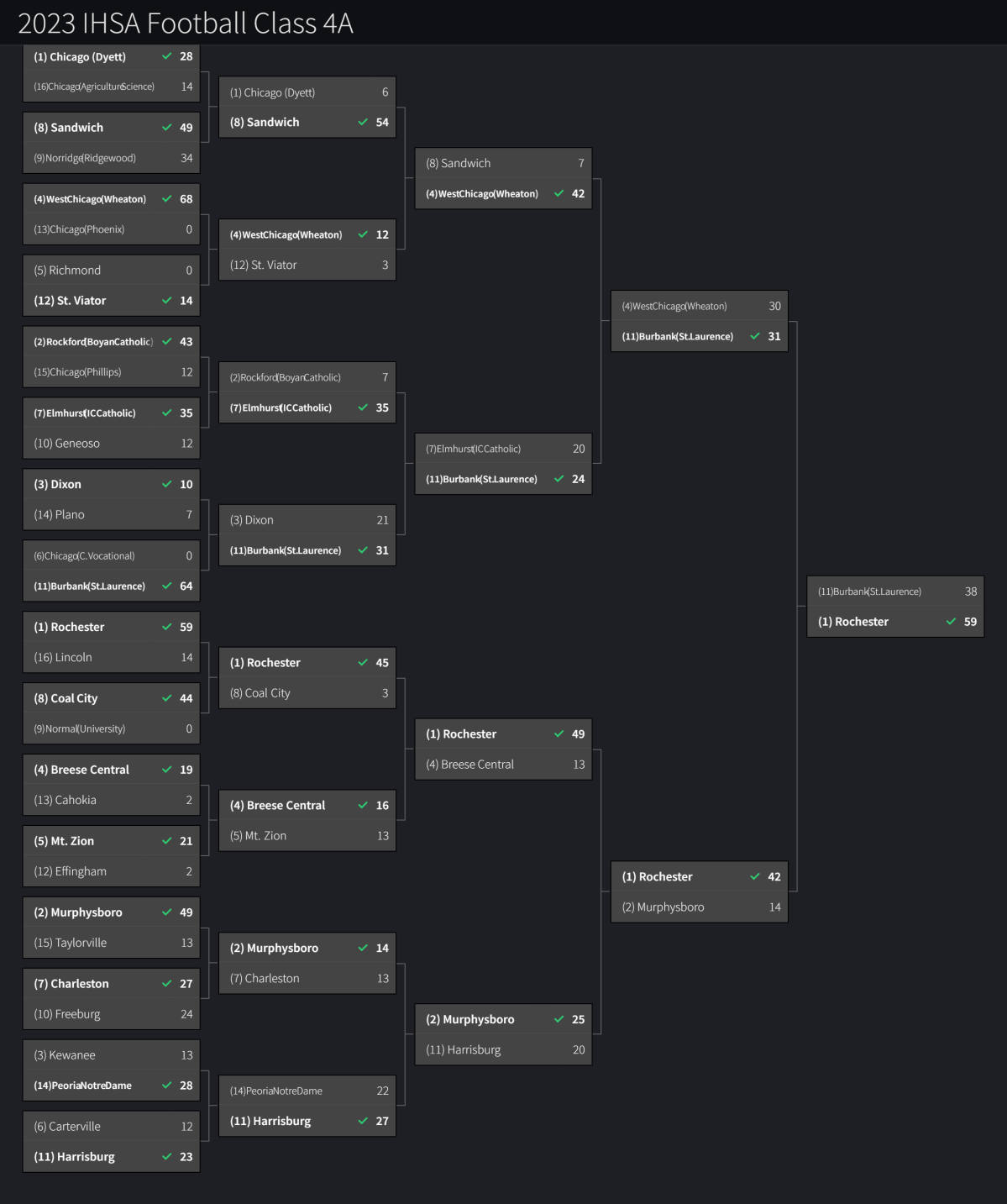
Task: Select the (16) Lincoln team entry
Action: [63, 657]
